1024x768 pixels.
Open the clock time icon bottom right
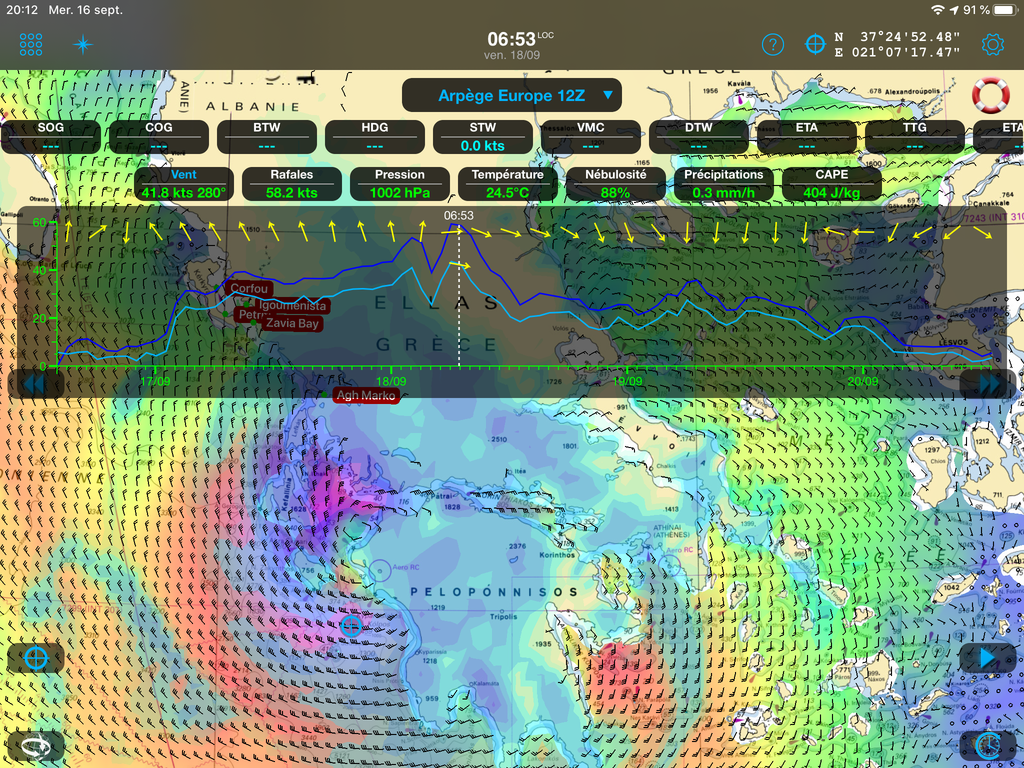pyautogui.click(x=987, y=745)
